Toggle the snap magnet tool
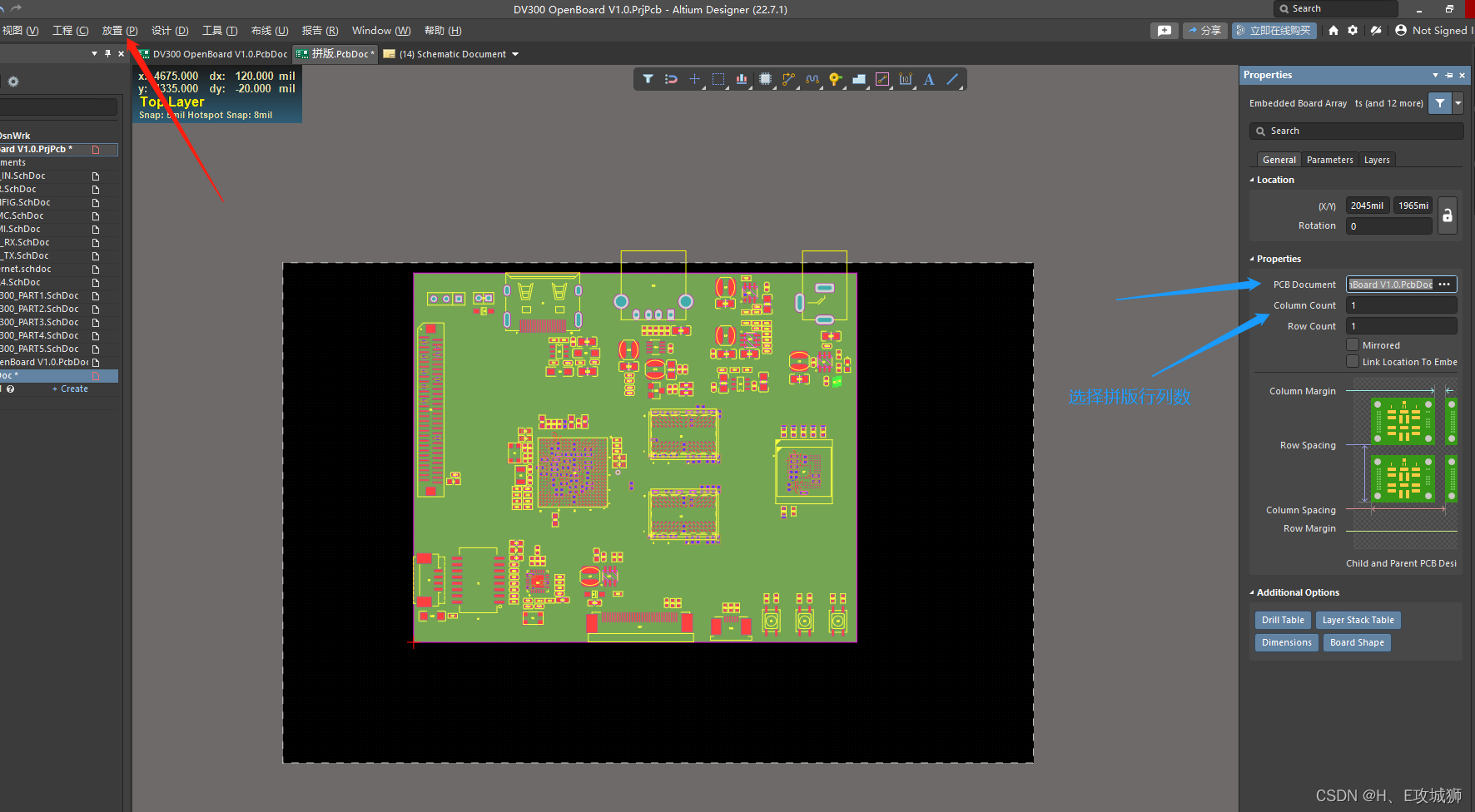This screenshot has height=812, width=1475. (671, 79)
